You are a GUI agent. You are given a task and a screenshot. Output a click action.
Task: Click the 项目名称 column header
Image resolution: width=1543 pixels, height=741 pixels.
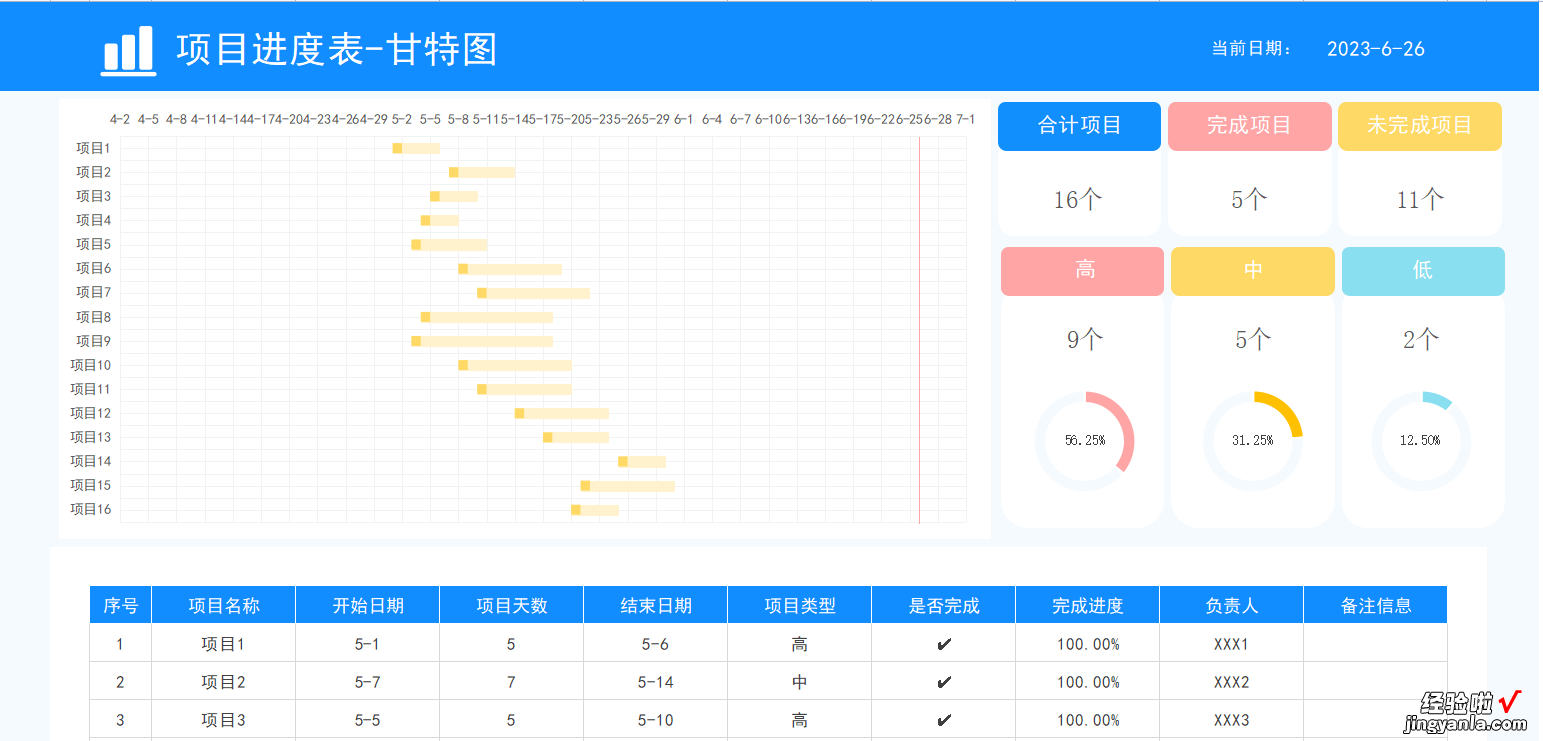(224, 605)
